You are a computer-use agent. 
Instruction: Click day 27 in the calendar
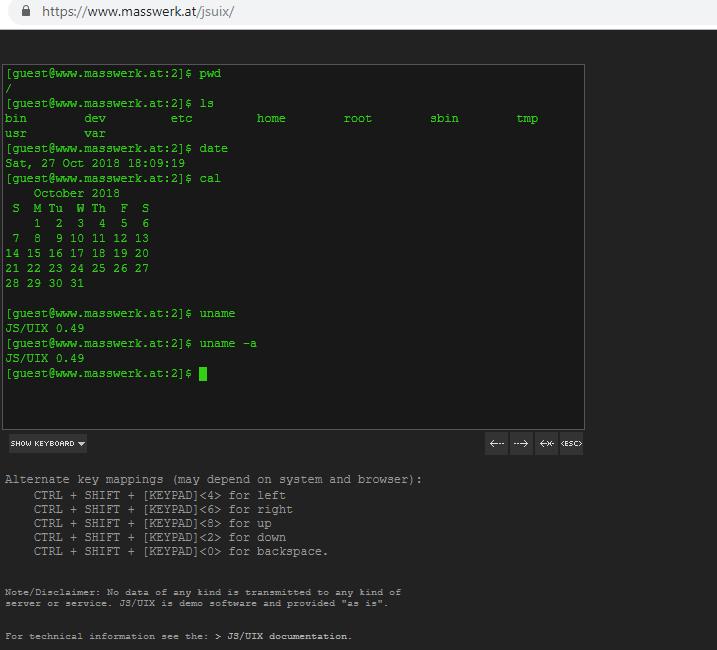click(x=141, y=268)
